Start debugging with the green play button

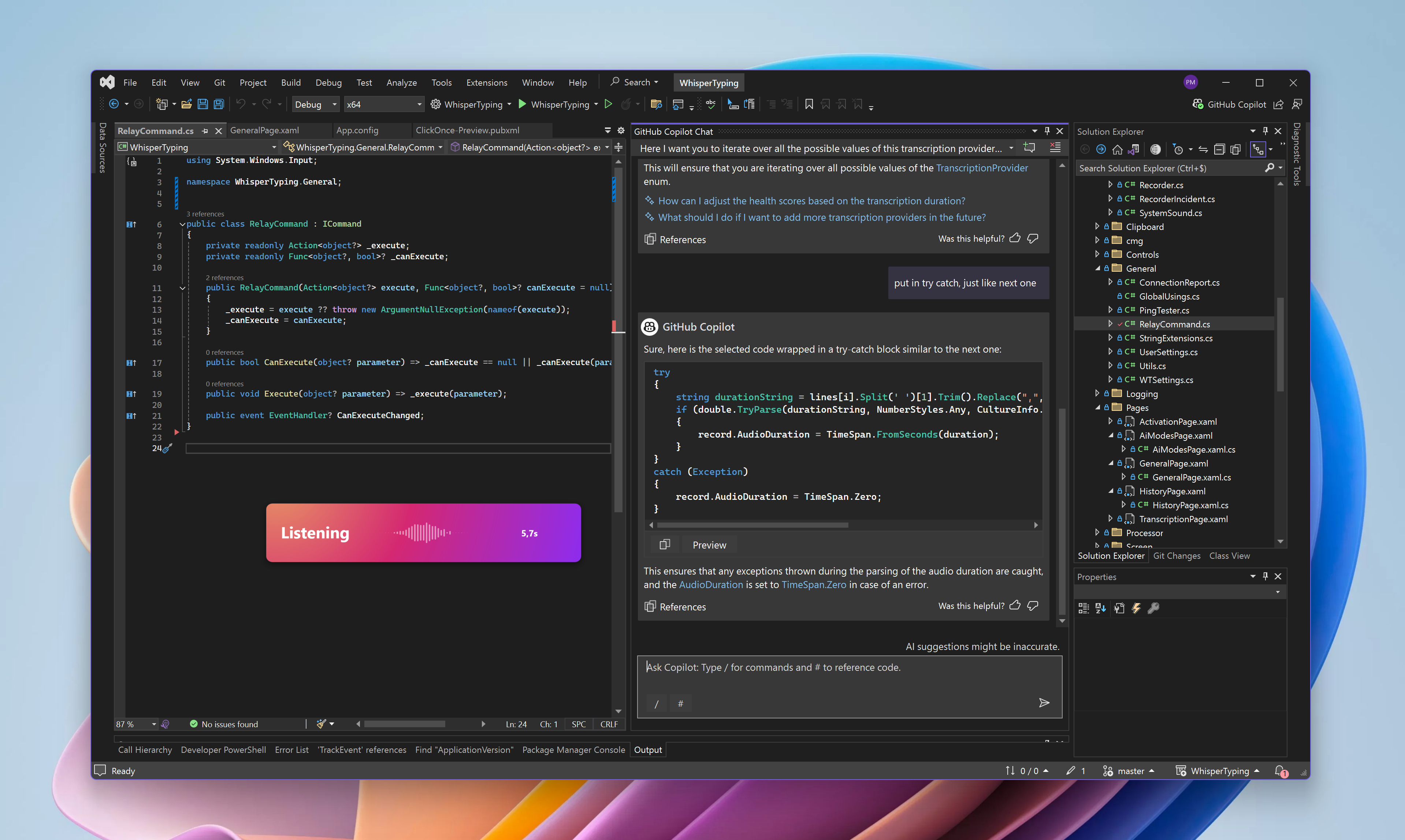[608, 104]
